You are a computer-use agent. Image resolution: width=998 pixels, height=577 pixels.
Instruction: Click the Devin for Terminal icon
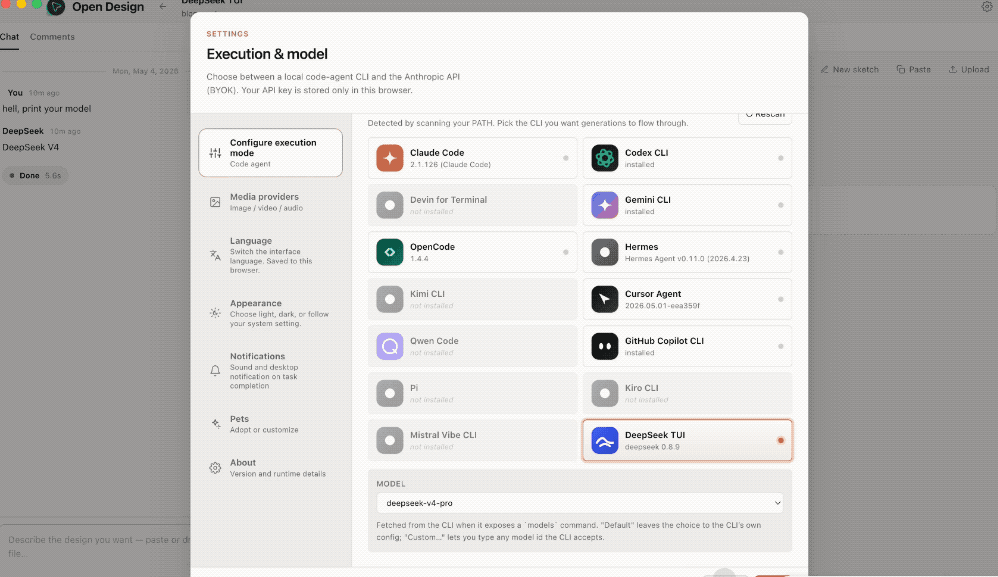[x=390, y=205]
